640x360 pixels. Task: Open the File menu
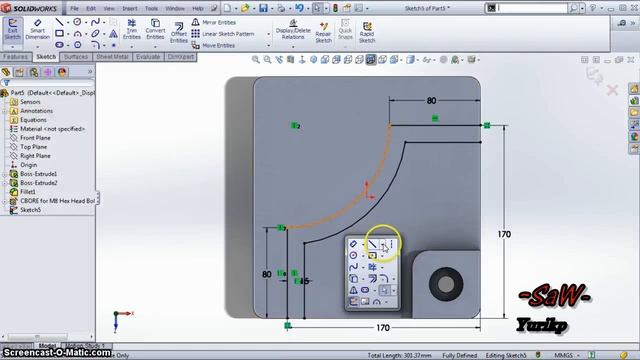point(74,8)
